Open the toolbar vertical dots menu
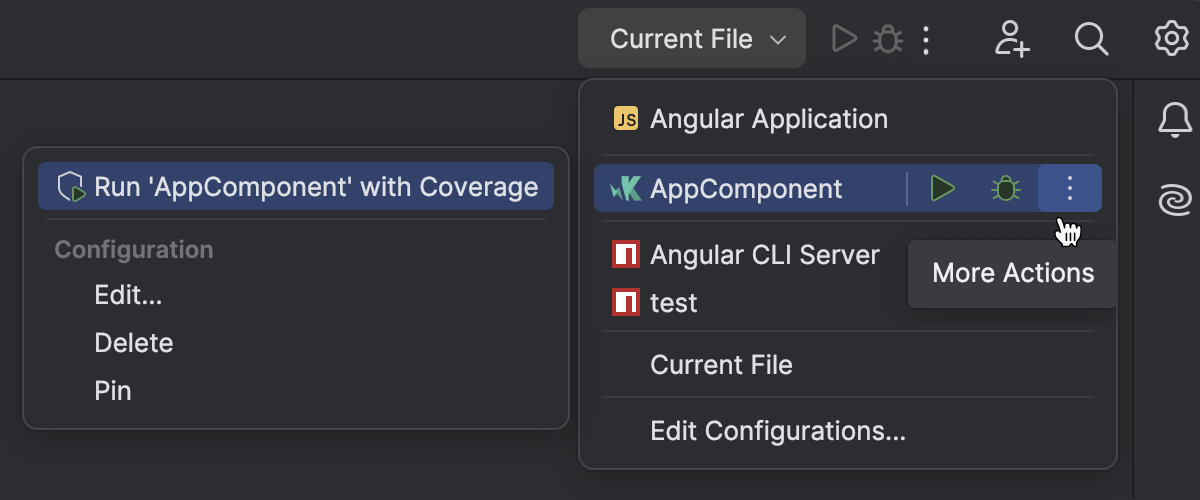1200x500 pixels. click(927, 39)
